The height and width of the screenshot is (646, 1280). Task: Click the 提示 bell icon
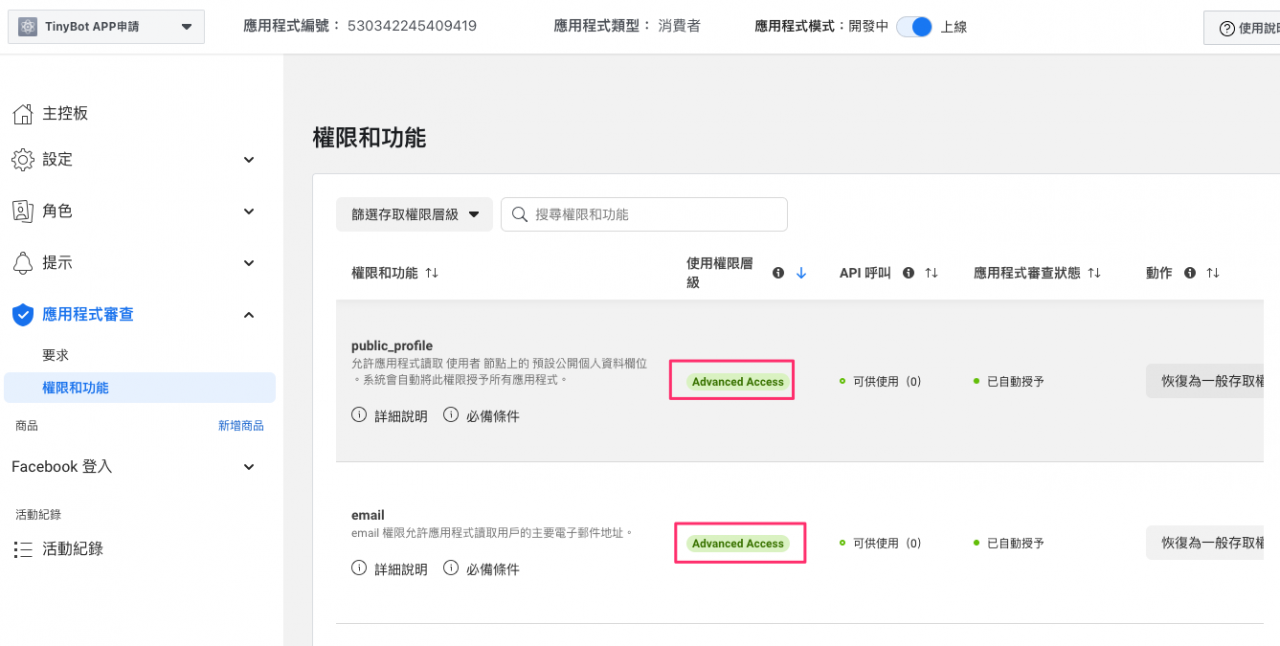[22, 263]
